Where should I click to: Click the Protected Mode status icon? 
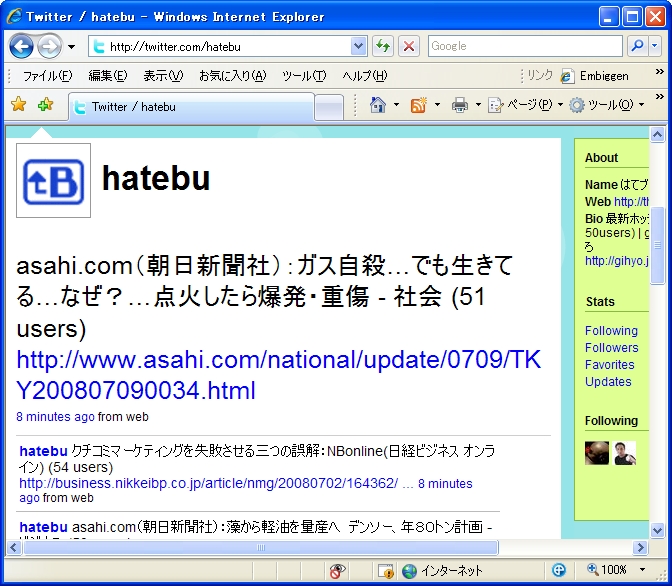(559, 571)
